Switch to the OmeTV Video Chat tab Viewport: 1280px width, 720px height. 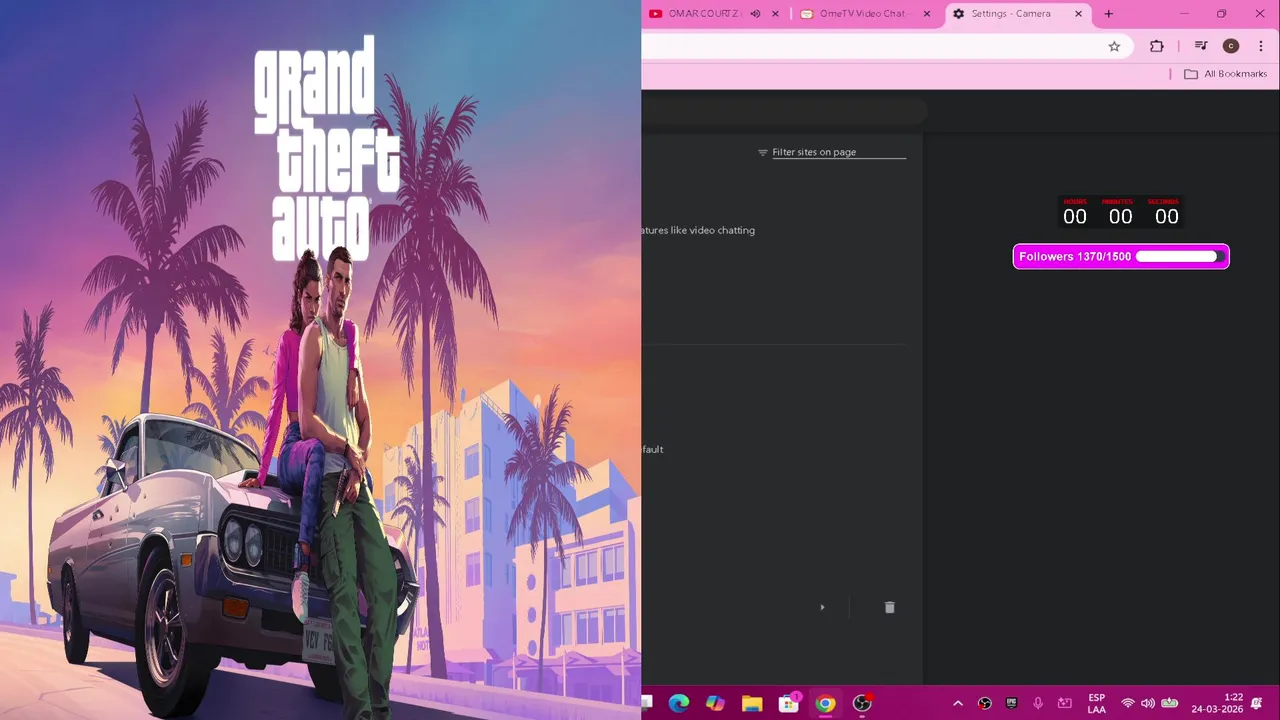pyautogui.click(x=866, y=14)
